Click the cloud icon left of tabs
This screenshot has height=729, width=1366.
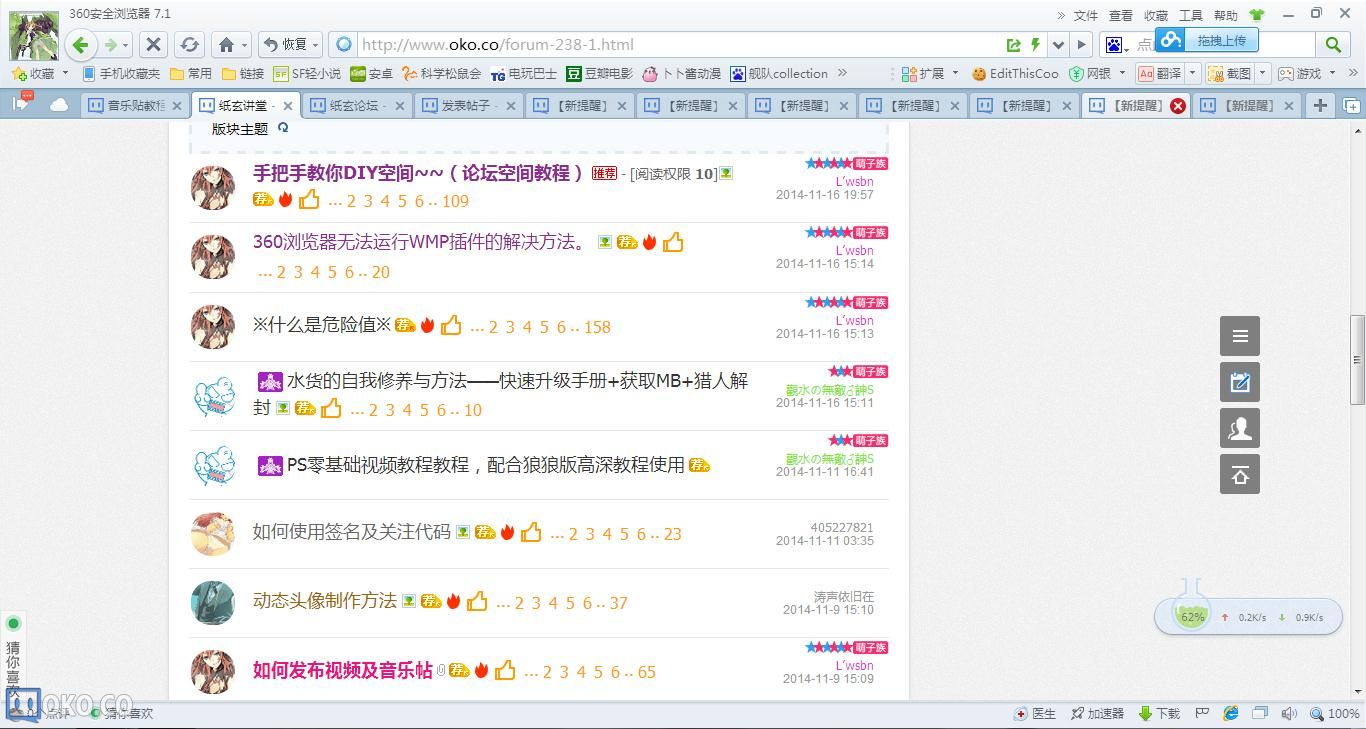pyautogui.click(x=59, y=104)
